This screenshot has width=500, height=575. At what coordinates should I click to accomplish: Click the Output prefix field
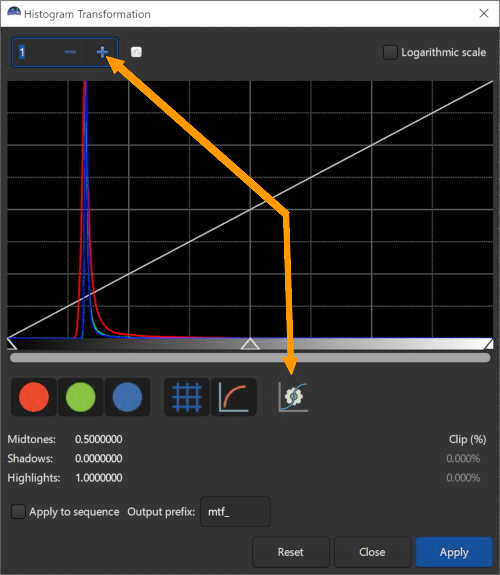(x=236, y=512)
